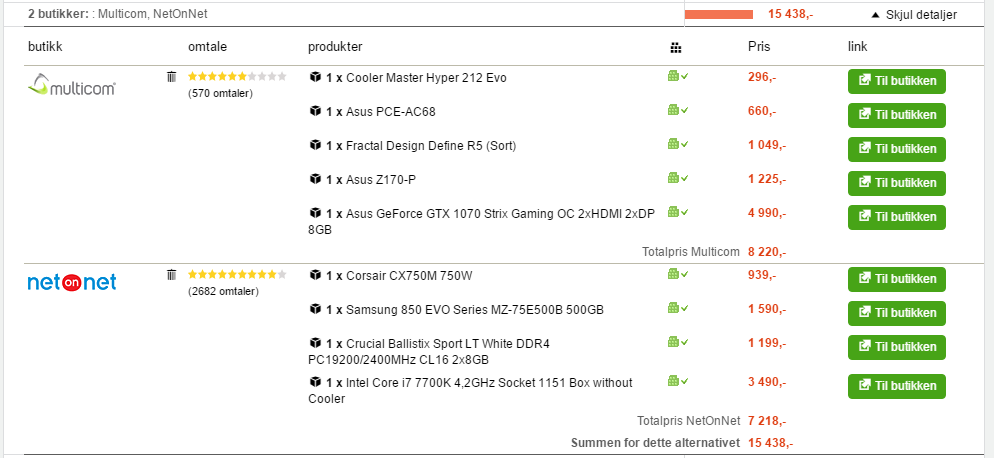Open Til butikken for Crucial Ballistix RAM
This screenshot has width=994, height=458.
coord(896,347)
